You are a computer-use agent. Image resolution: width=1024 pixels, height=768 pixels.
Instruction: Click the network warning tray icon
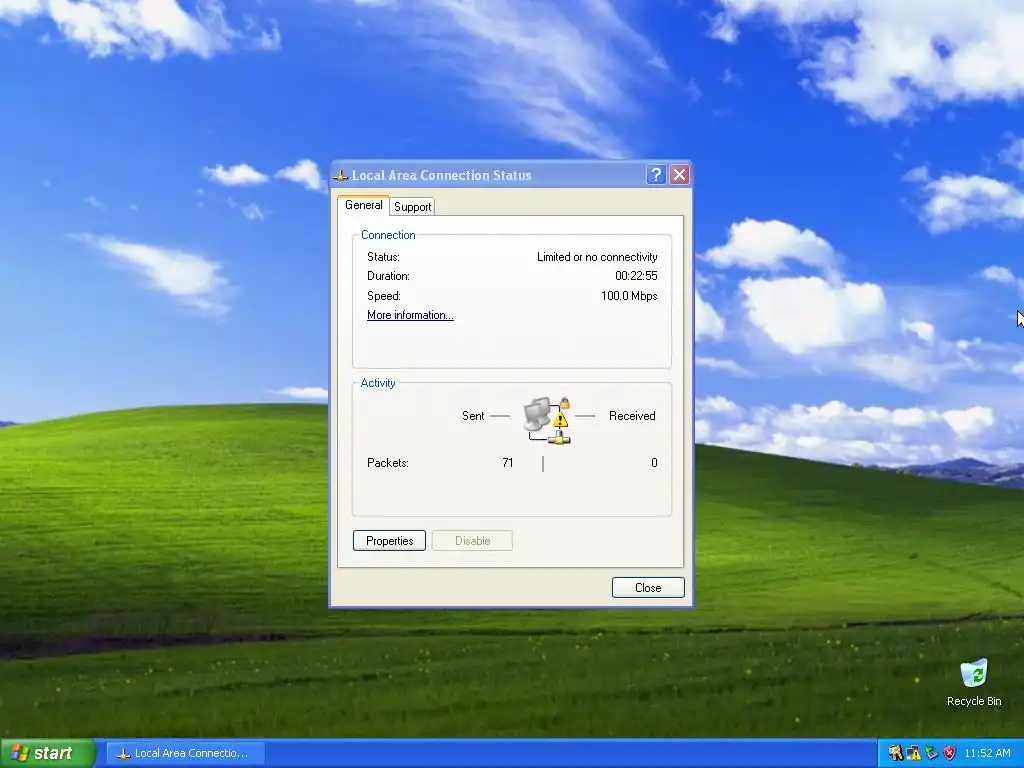point(913,753)
